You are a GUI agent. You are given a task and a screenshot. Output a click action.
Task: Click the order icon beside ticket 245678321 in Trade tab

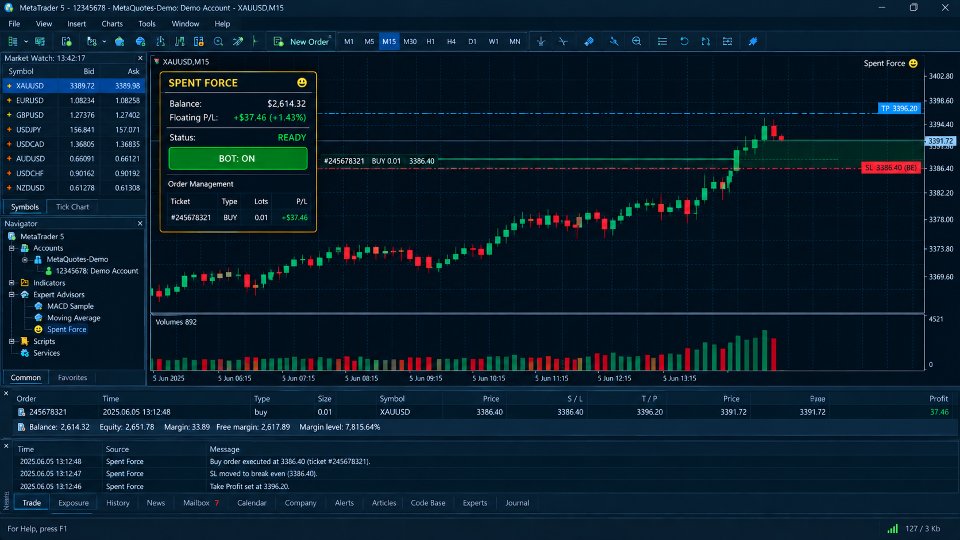[21, 412]
